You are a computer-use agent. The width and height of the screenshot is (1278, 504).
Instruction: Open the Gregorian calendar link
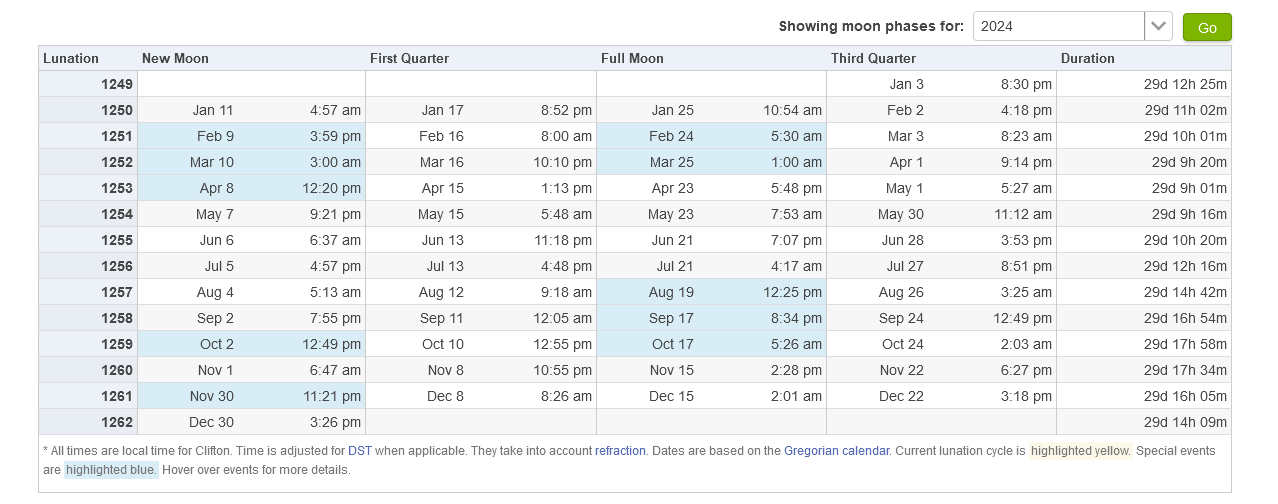point(836,451)
